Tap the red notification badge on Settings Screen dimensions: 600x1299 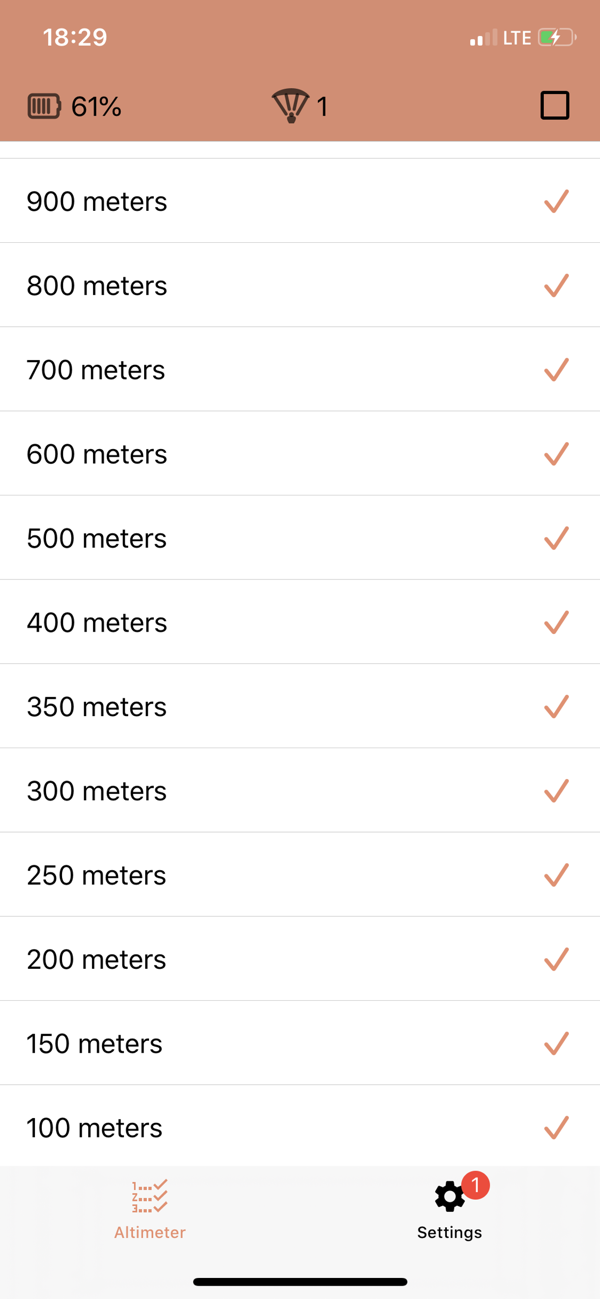click(476, 1184)
